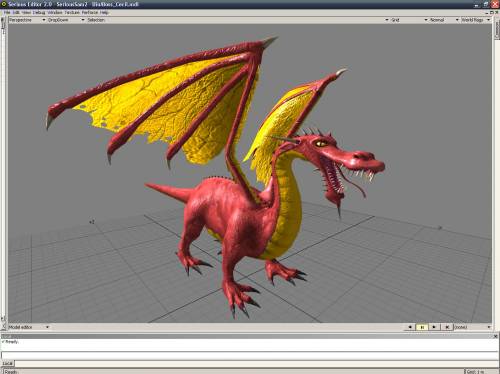Open the Perspective view dropdown
The image size is (500, 374).
(27, 20)
